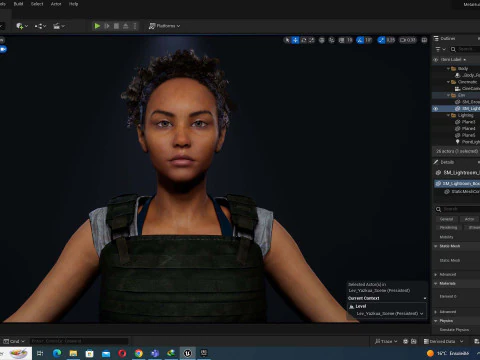Collapse the Env folder
The height and width of the screenshot is (360, 480).
coord(448,95)
